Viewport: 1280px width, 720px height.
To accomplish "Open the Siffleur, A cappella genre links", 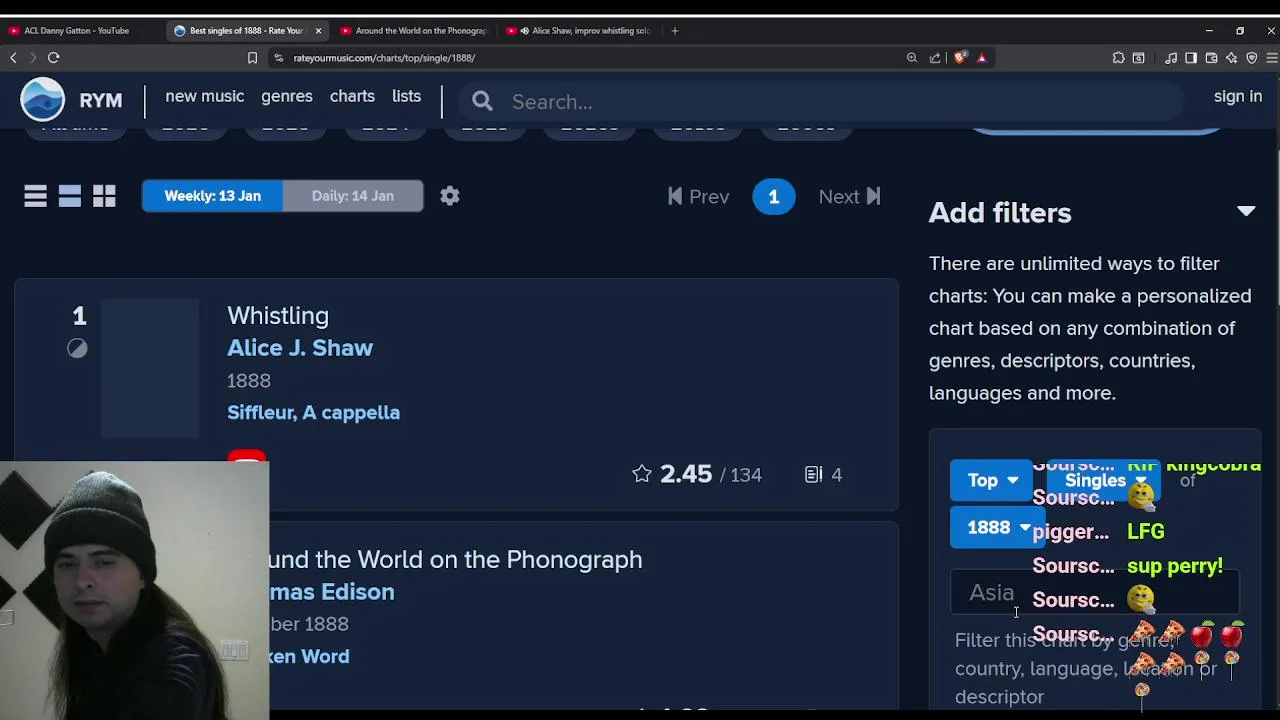I will [313, 412].
